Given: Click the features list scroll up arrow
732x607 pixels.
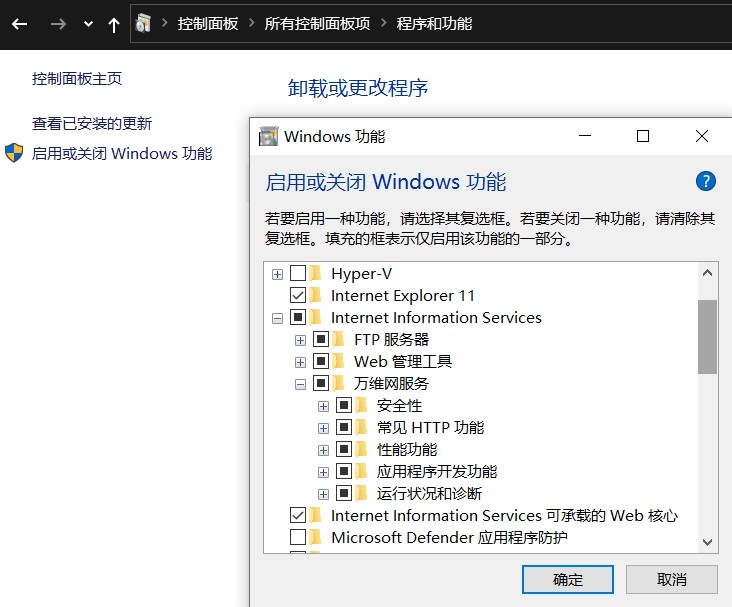Looking at the screenshot, I should (x=707, y=273).
